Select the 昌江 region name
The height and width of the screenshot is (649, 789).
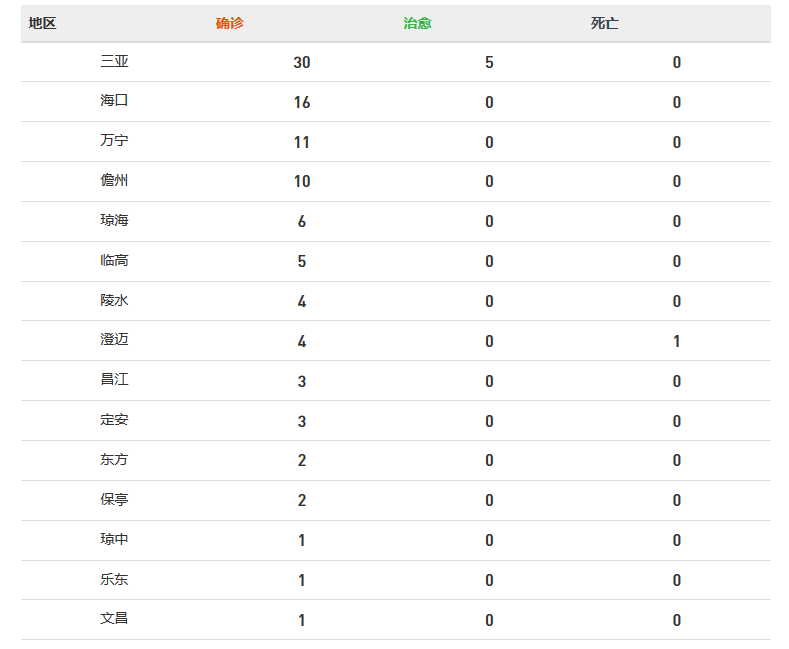click(x=114, y=379)
